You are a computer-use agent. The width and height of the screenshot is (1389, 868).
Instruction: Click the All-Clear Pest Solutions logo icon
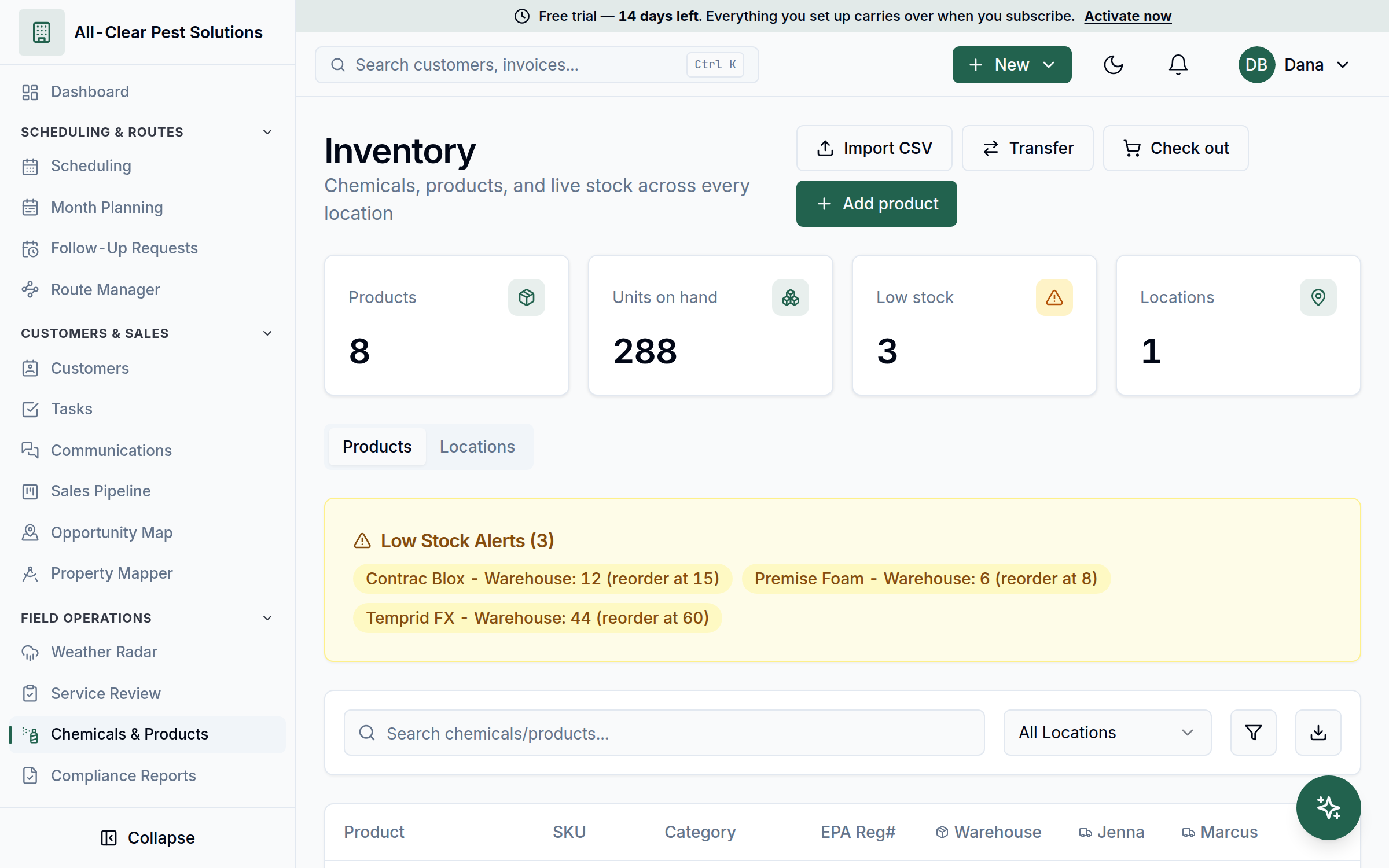coord(41,32)
